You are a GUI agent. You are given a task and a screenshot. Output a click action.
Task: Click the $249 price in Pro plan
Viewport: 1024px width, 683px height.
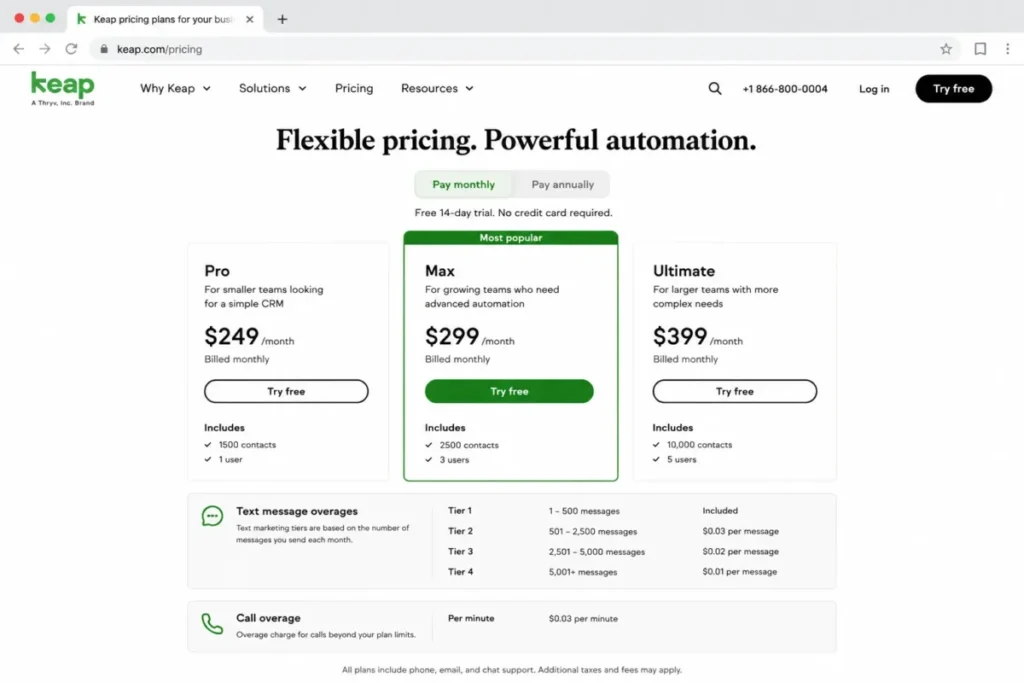[x=231, y=336]
